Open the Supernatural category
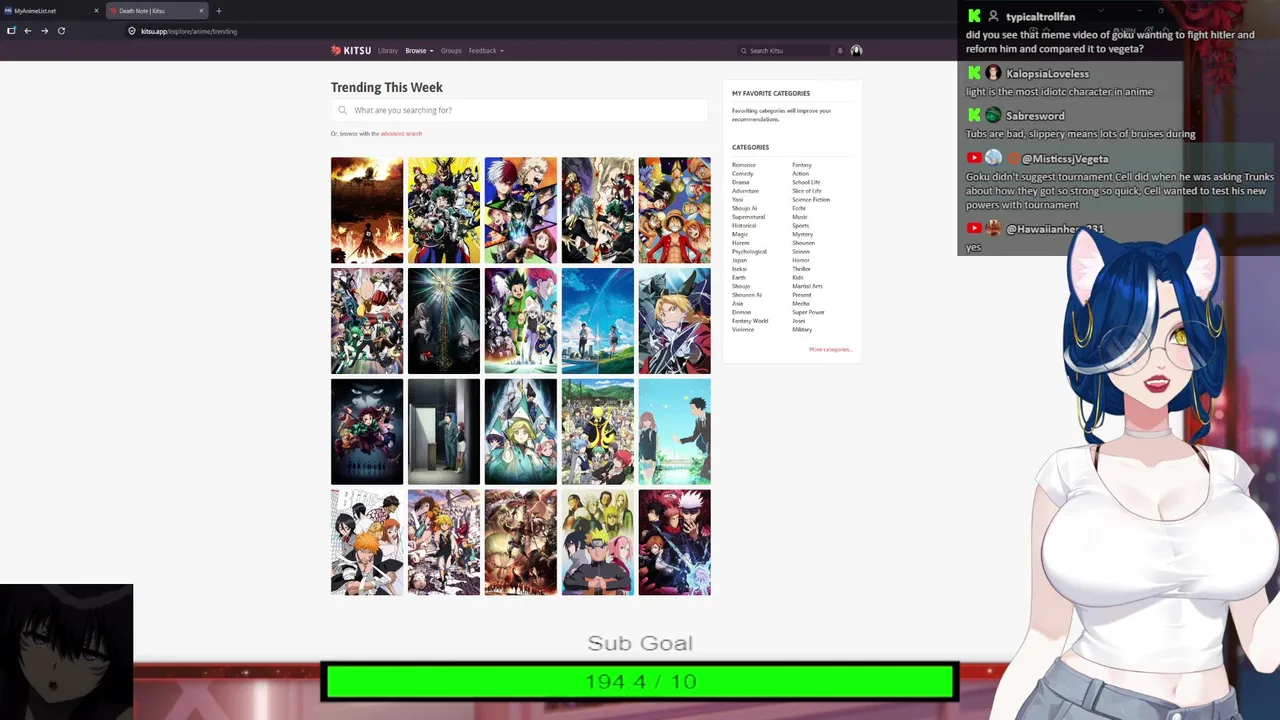Screen dimensions: 1280x720 [748, 217]
